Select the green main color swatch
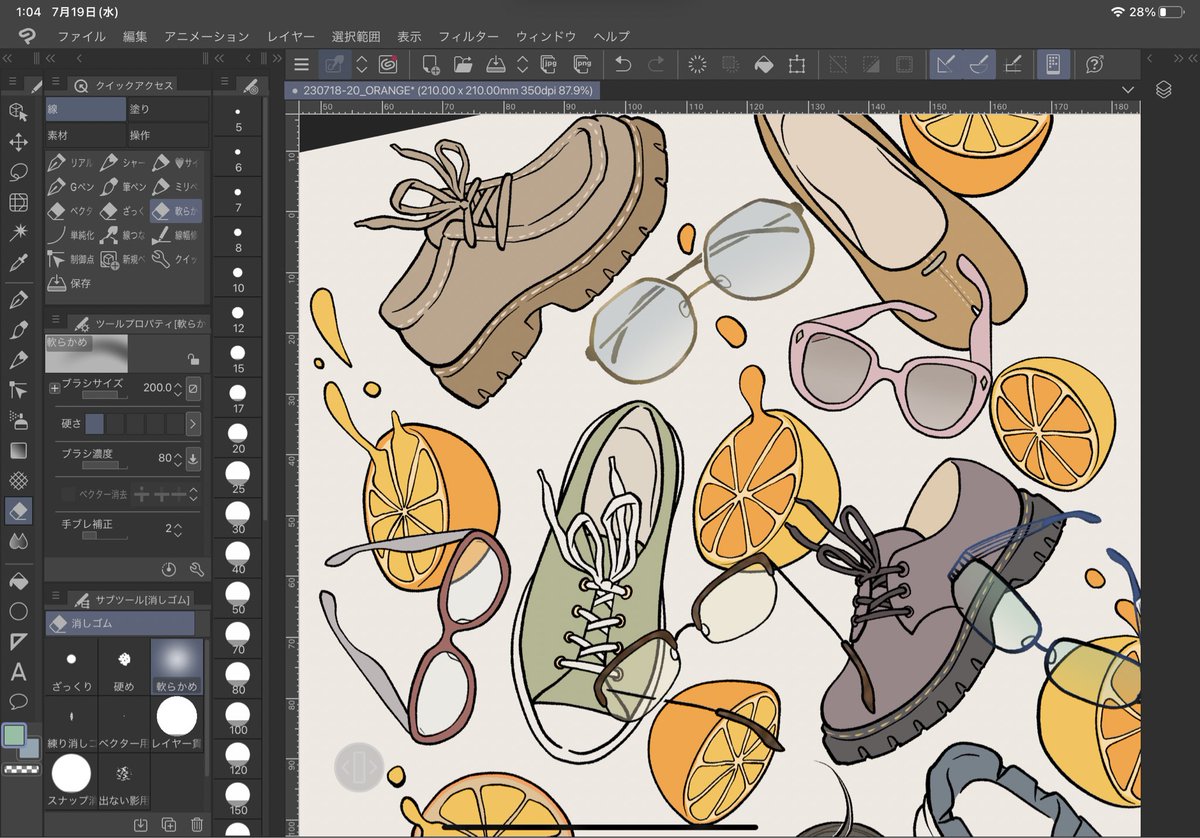This screenshot has width=1200, height=838. (x=13, y=735)
